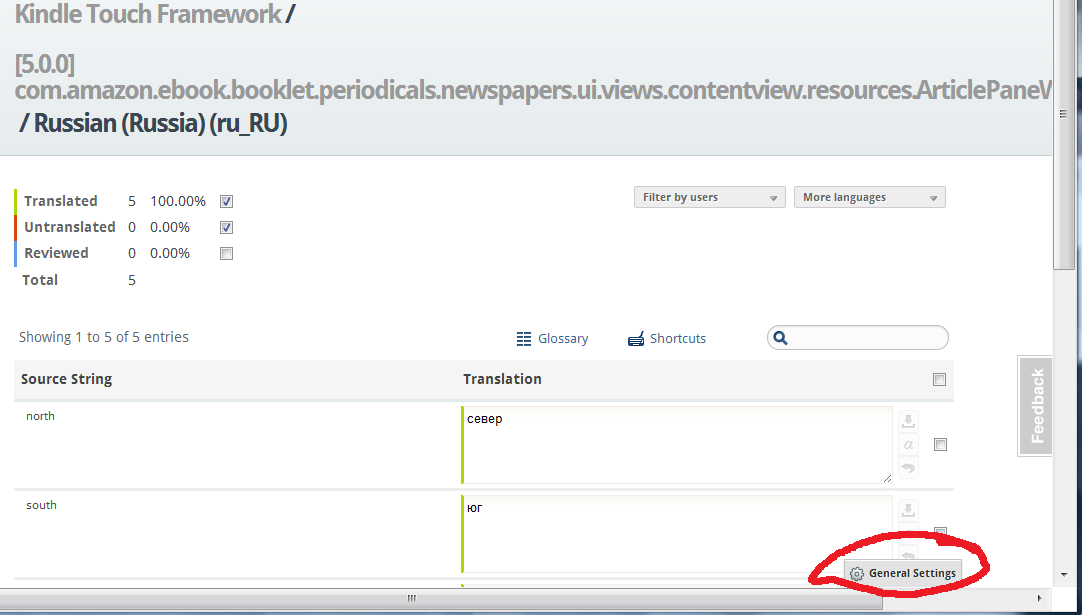Select the source string north

pyautogui.click(x=40, y=416)
